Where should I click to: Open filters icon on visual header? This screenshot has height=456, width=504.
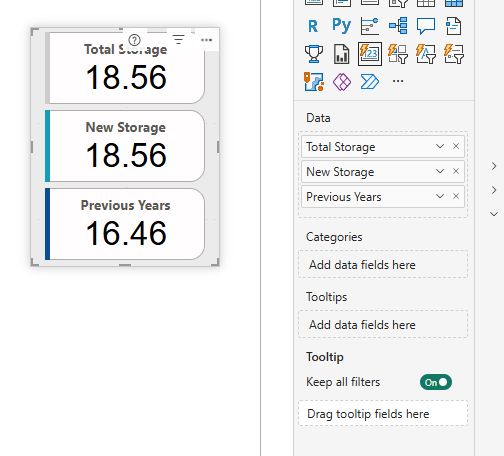179,40
